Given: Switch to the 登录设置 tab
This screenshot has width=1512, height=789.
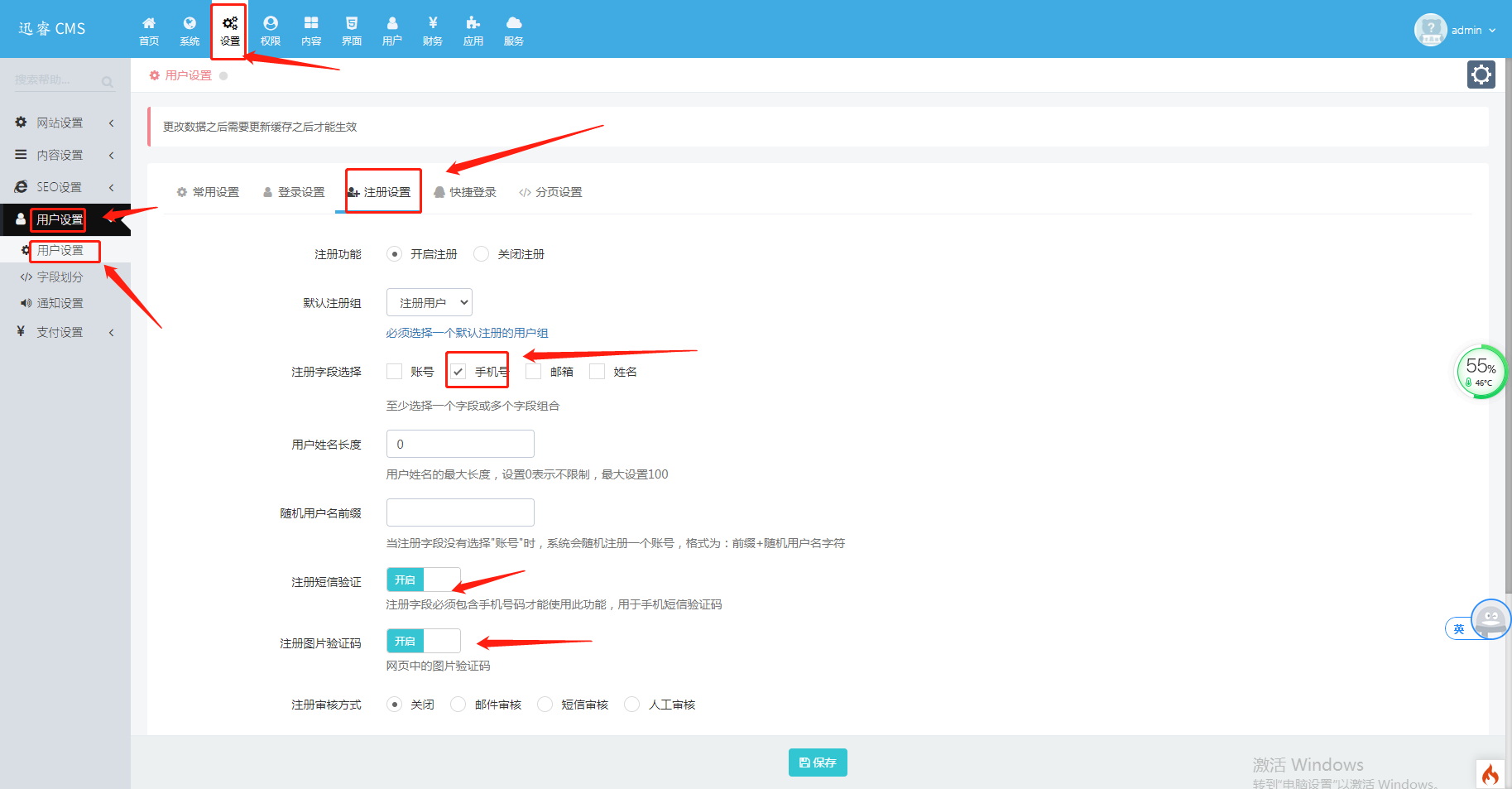Looking at the screenshot, I should tap(294, 192).
